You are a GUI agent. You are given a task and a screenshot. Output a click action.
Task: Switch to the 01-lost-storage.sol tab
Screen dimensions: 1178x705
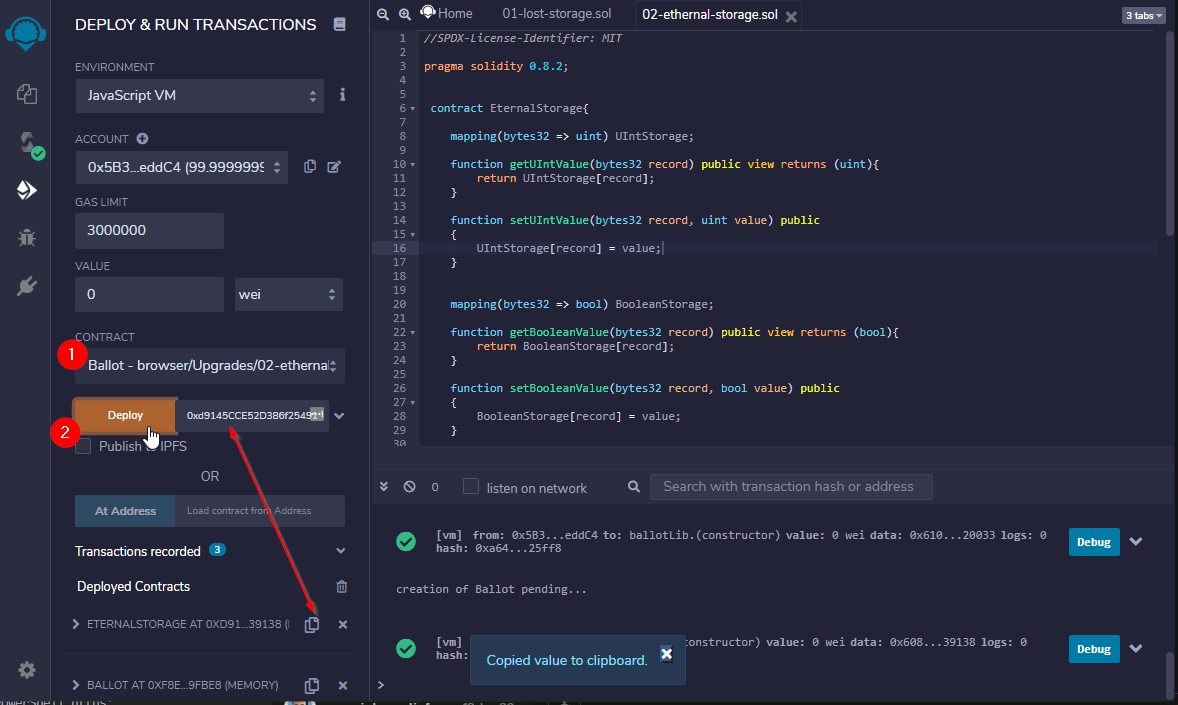coord(557,14)
